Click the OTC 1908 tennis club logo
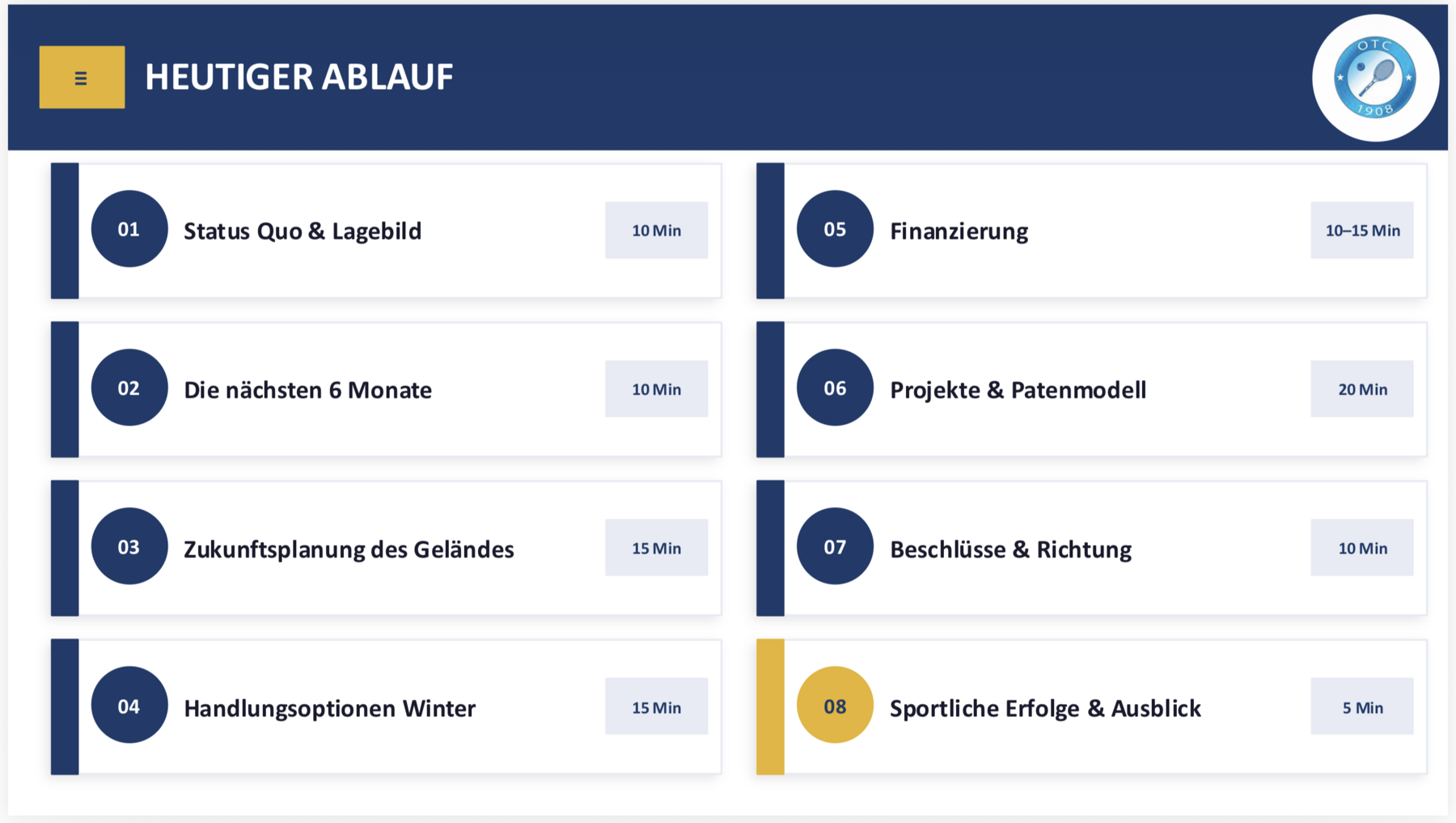This screenshot has height=823, width=1456. tap(1374, 78)
